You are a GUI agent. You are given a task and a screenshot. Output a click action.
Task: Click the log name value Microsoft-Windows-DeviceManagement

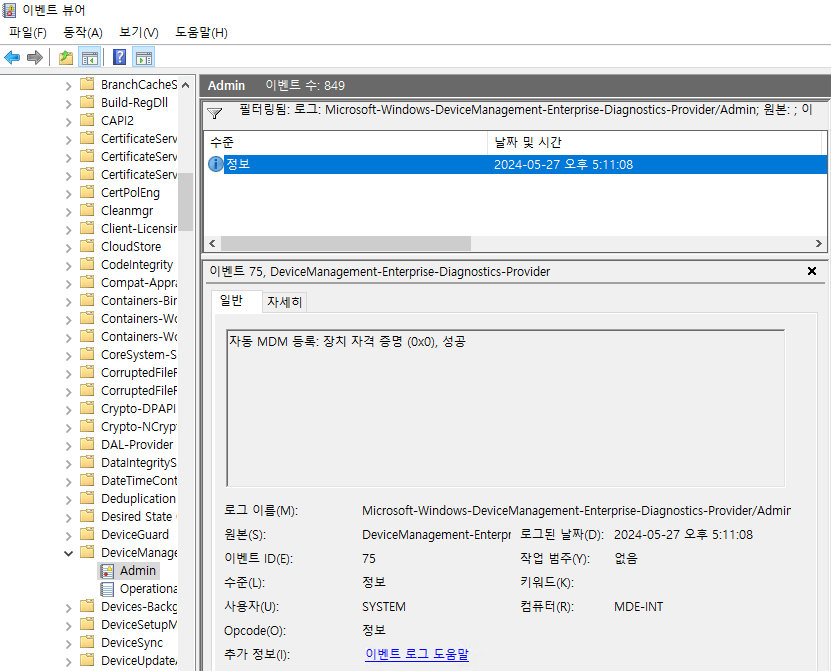coord(576,511)
